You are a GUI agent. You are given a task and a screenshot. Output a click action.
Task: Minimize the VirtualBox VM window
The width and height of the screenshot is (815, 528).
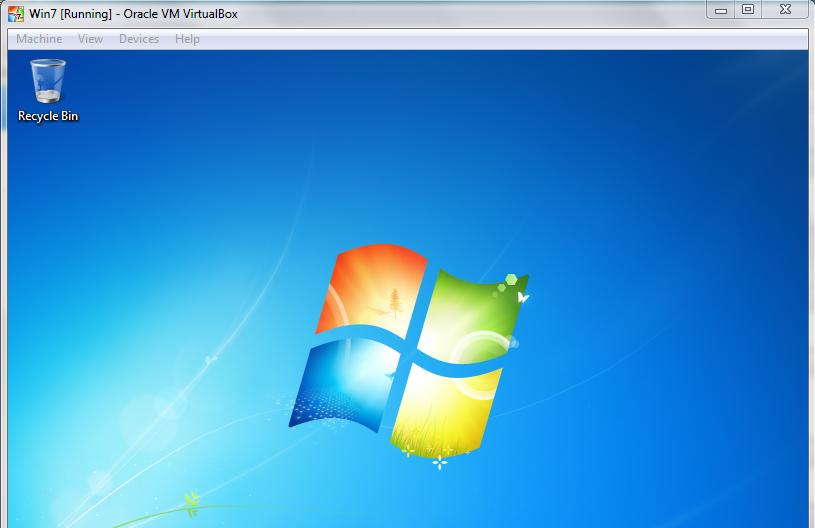point(720,10)
